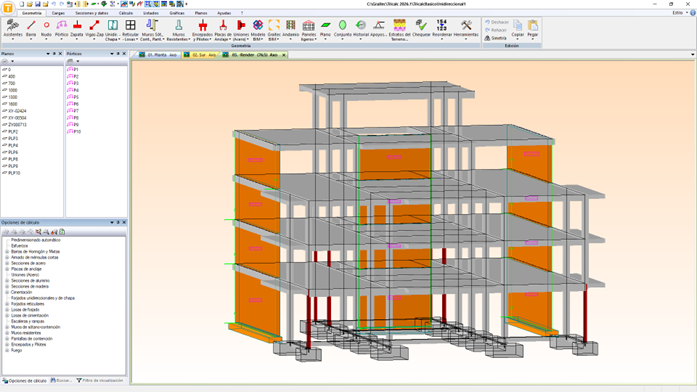697x392 pixels.
Task: Run the Chequear tool
Action: tap(421, 29)
